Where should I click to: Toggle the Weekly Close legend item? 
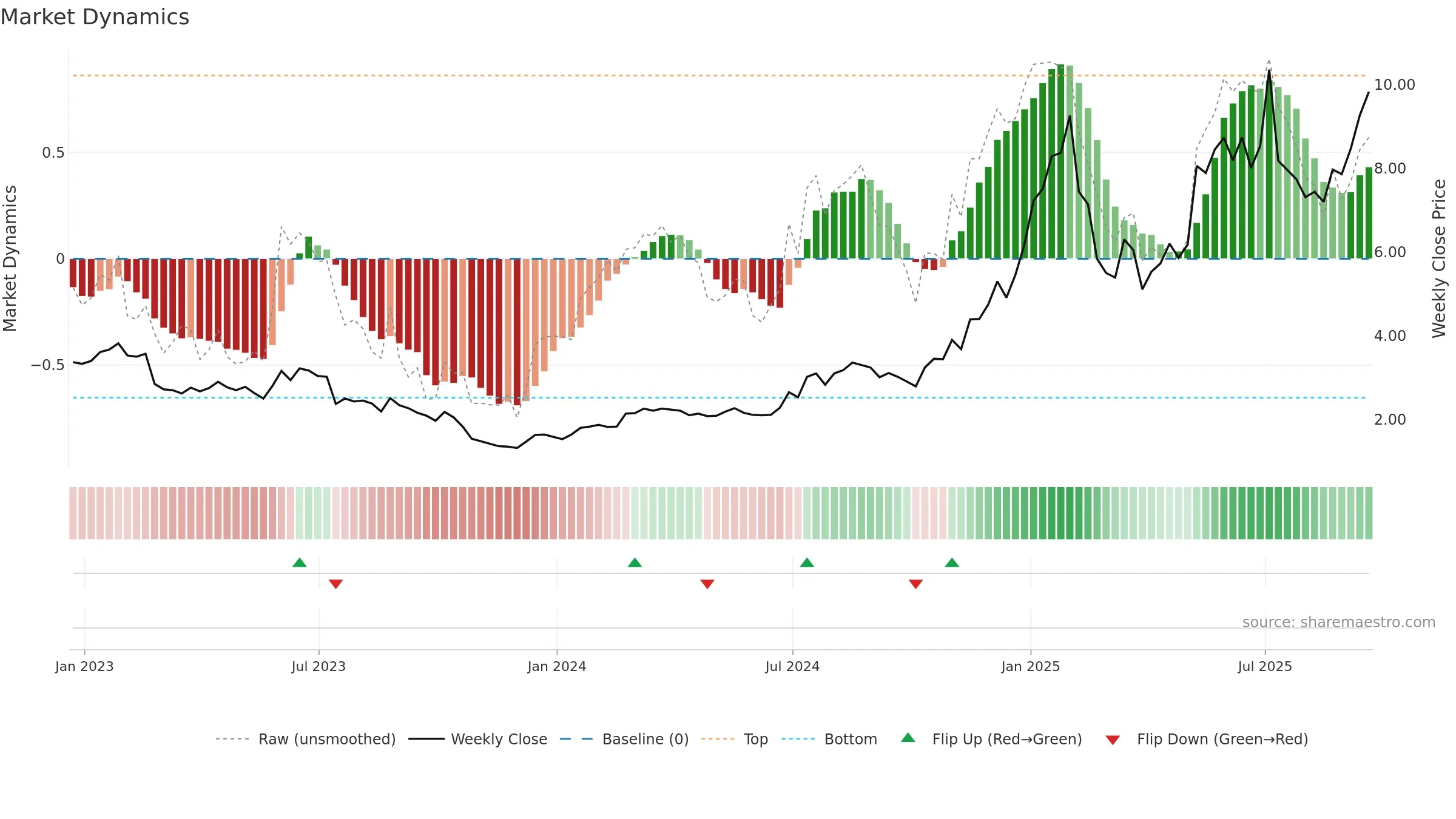(x=477, y=739)
